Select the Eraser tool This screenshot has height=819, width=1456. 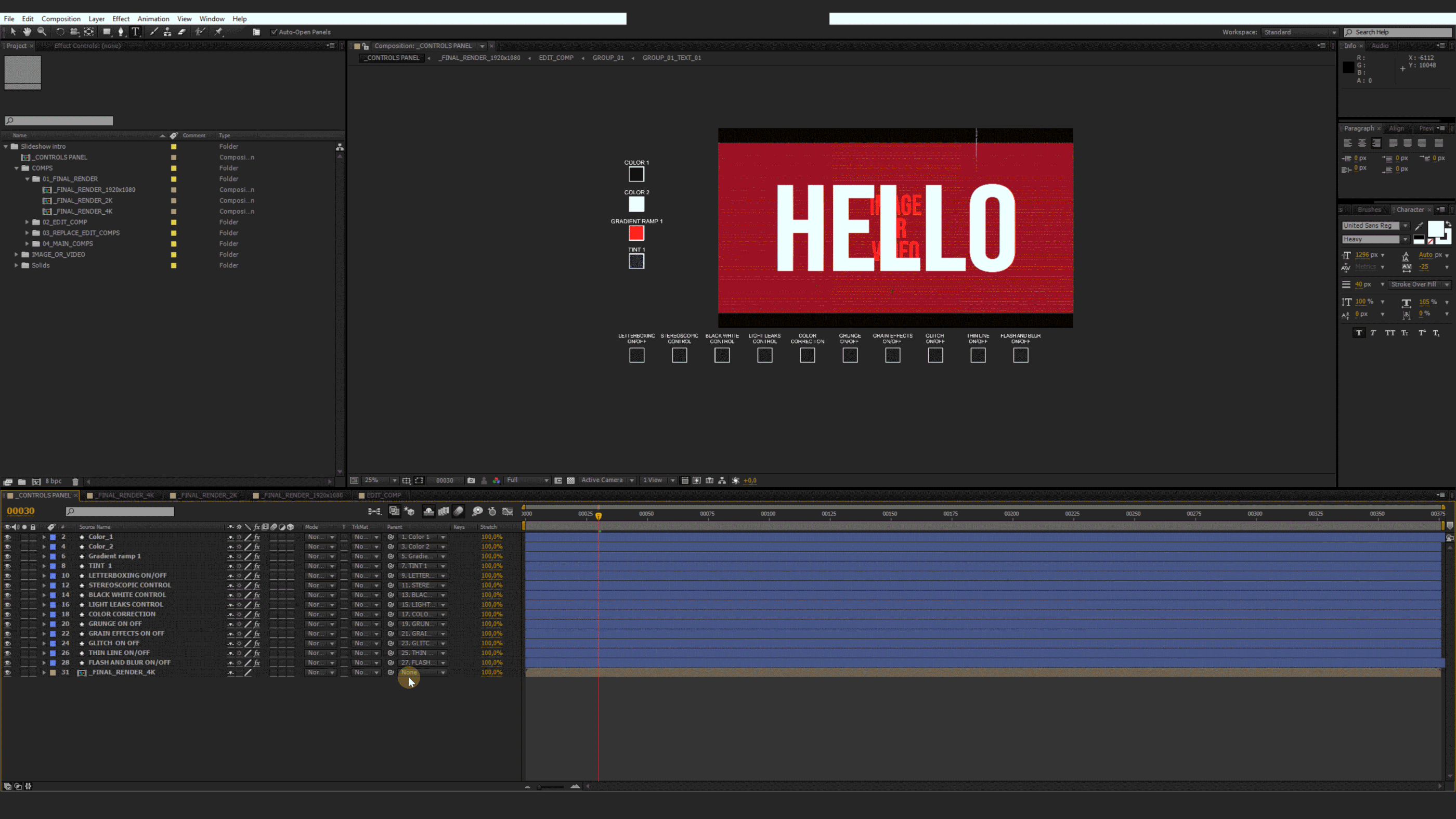point(181,32)
